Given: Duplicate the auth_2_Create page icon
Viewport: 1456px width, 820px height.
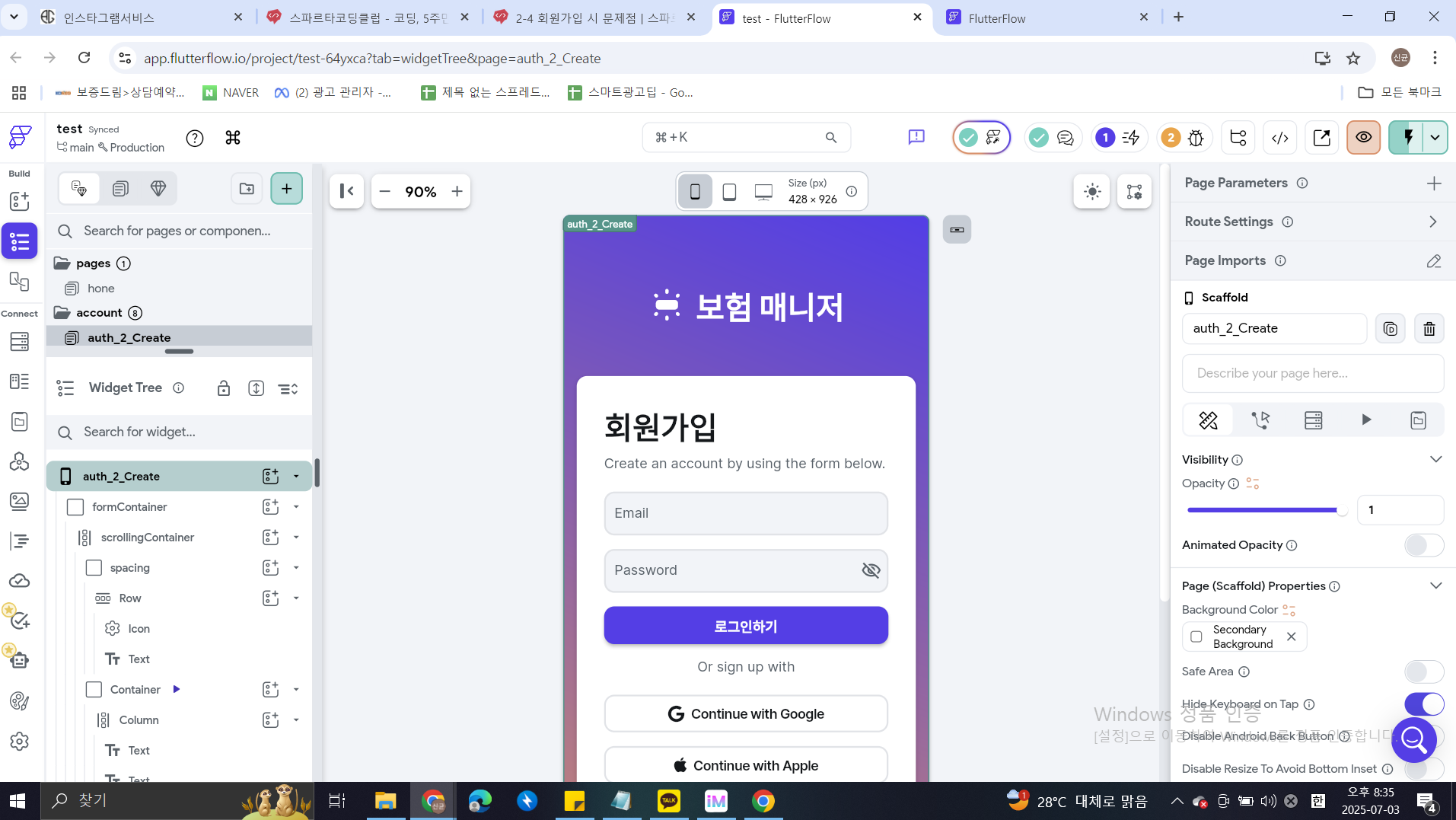Looking at the screenshot, I should pyautogui.click(x=1390, y=329).
